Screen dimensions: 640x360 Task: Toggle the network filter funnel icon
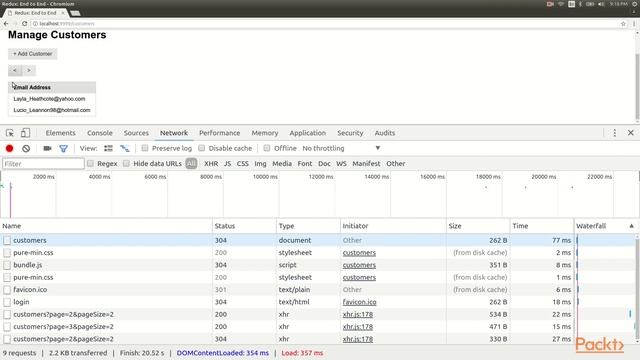point(63,149)
